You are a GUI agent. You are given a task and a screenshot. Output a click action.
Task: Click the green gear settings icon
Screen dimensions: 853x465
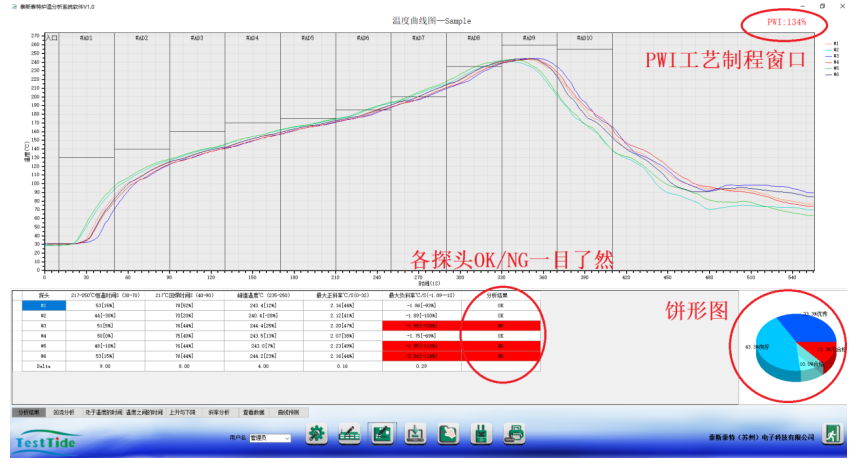[x=317, y=434]
